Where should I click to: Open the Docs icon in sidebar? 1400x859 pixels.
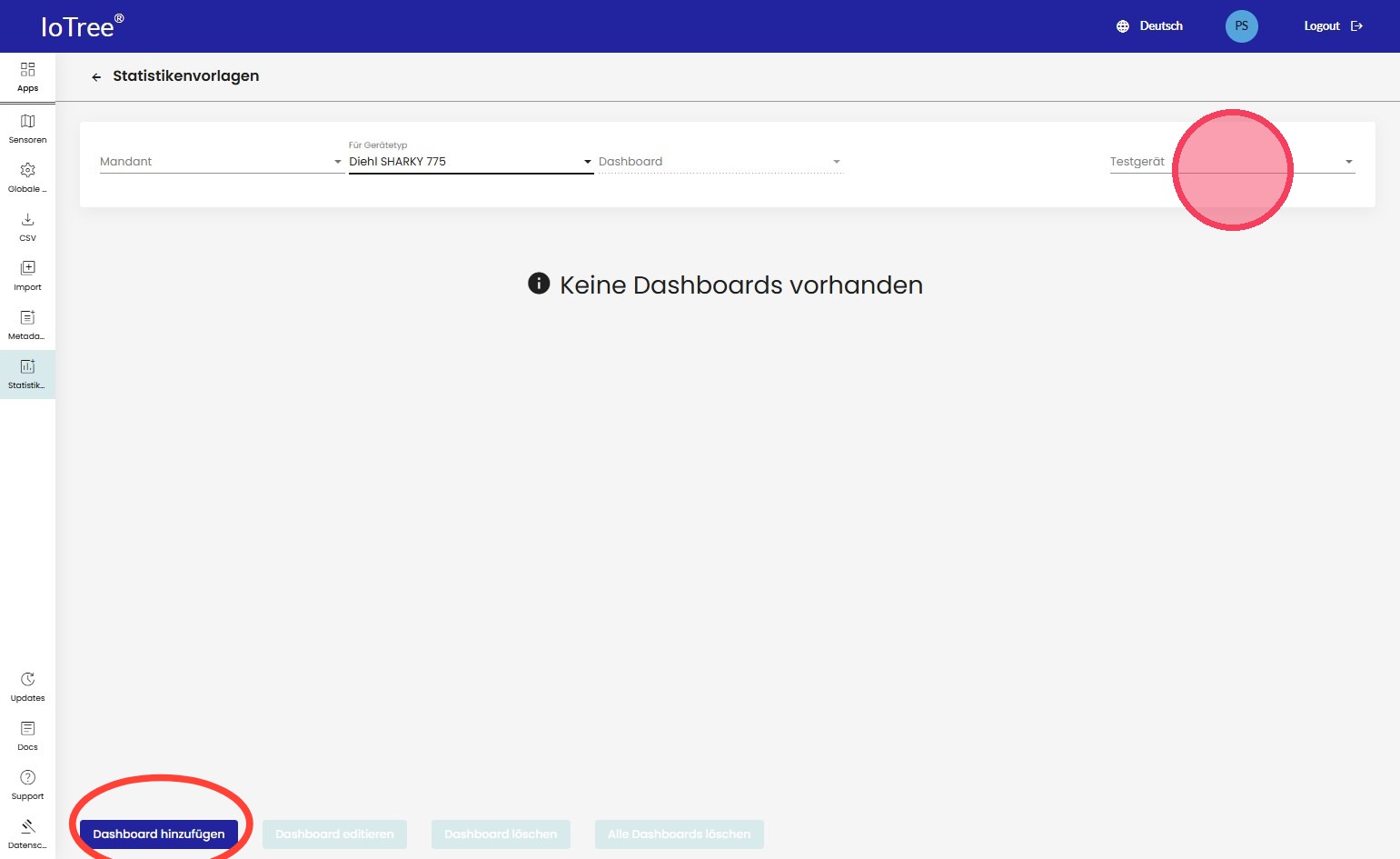point(27,729)
